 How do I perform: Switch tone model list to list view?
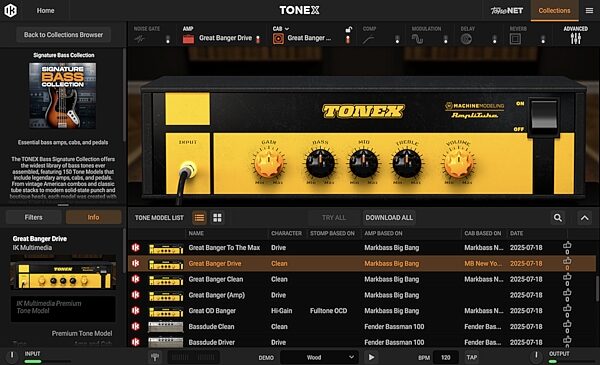coord(199,218)
